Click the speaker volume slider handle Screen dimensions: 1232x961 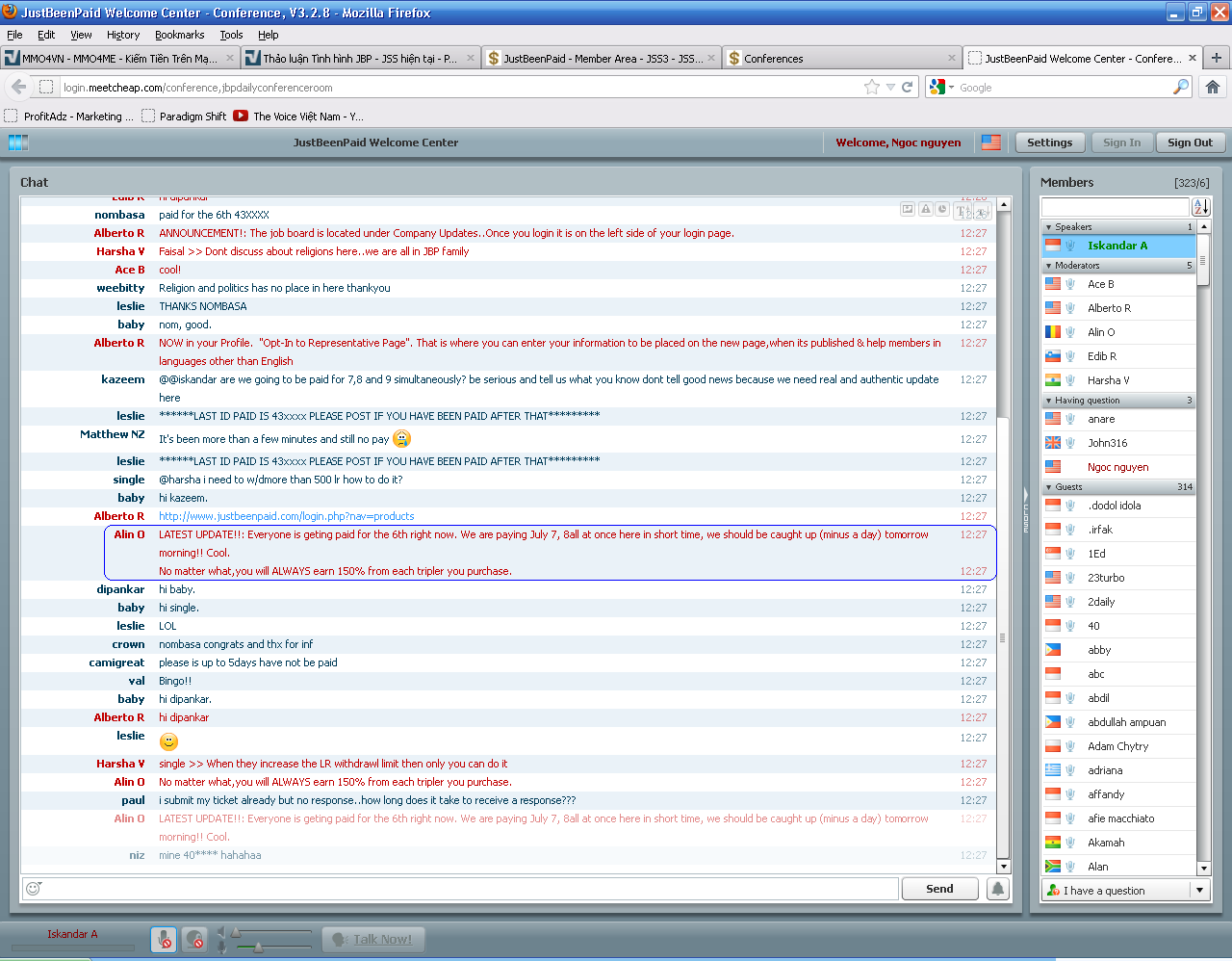(x=236, y=932)
